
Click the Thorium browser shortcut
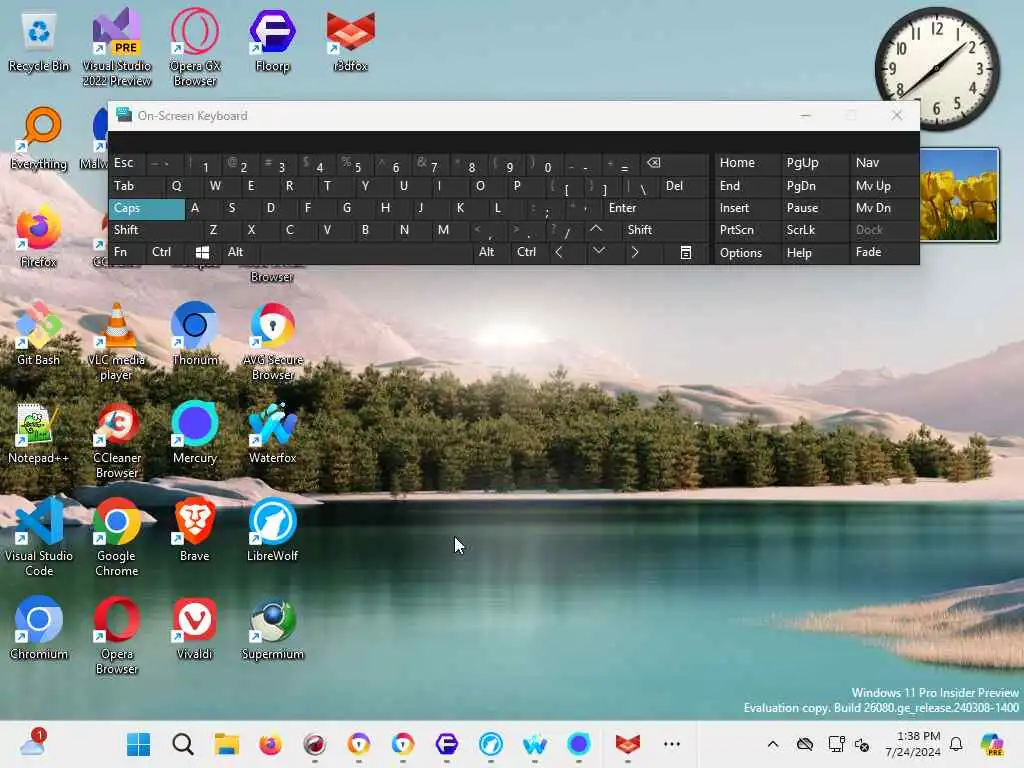click(x=195, y=335)
